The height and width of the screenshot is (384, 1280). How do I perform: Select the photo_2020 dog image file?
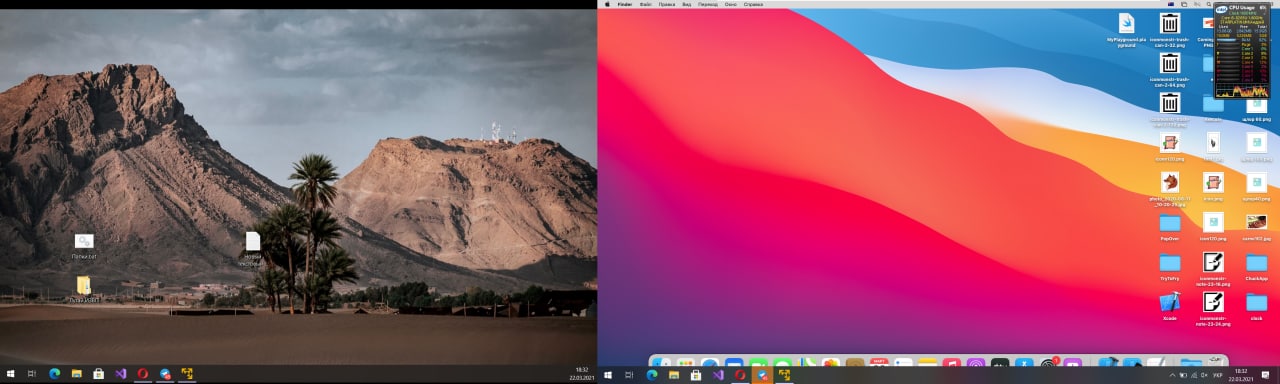click(1169, 187)
